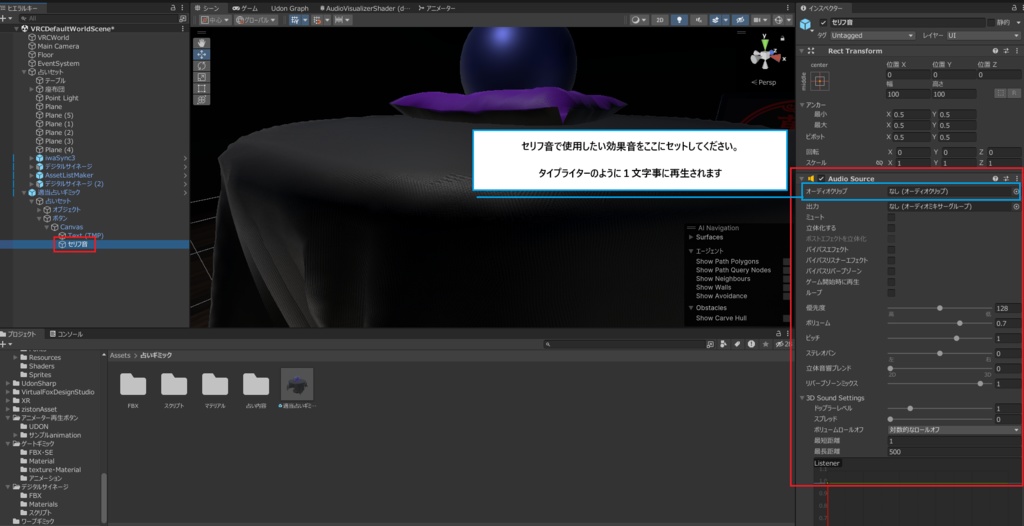Select the combined Transform tool
Viewport: 1024px width, 526px height.
point(201,99)
